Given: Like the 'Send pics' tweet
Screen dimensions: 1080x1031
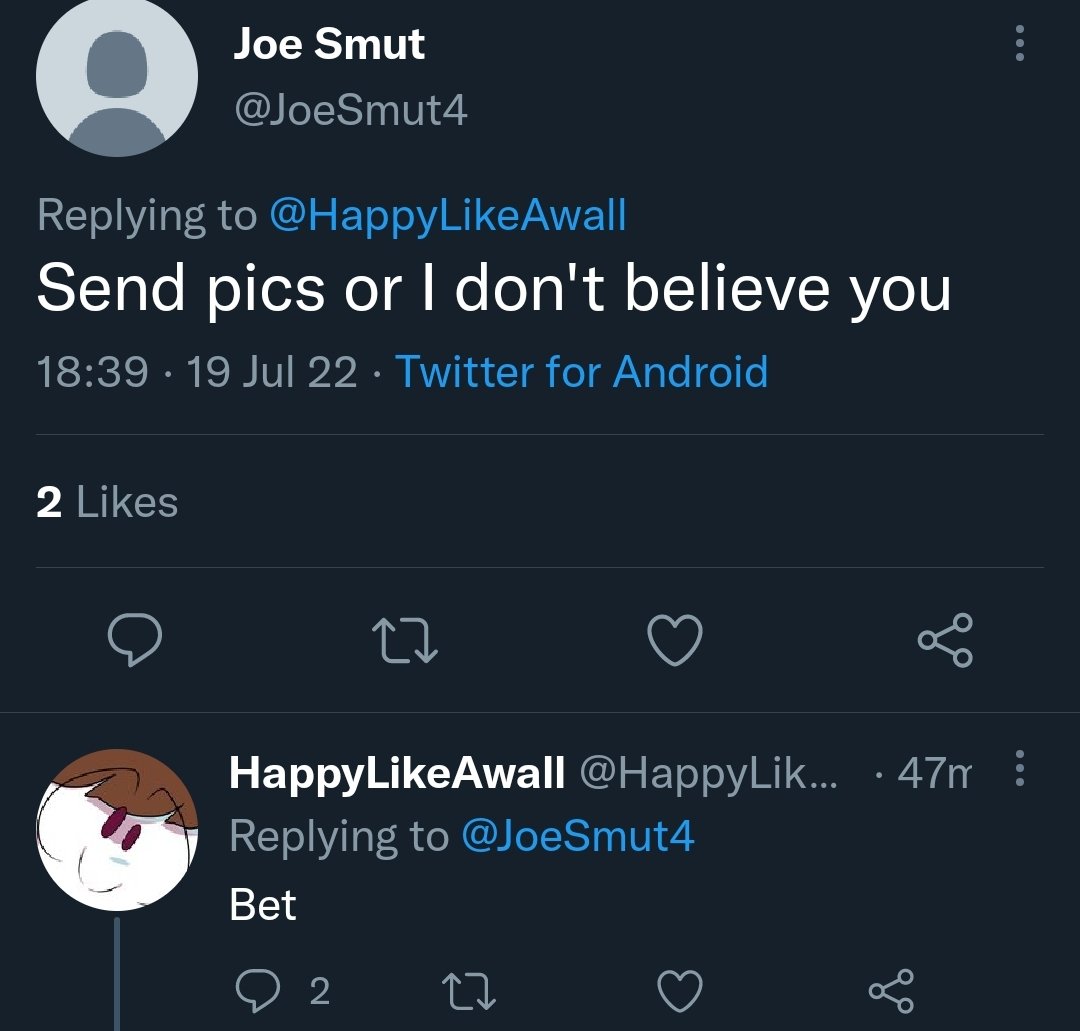Looking at the screenshot, I should pyautogui.click(x=675, y=640).
